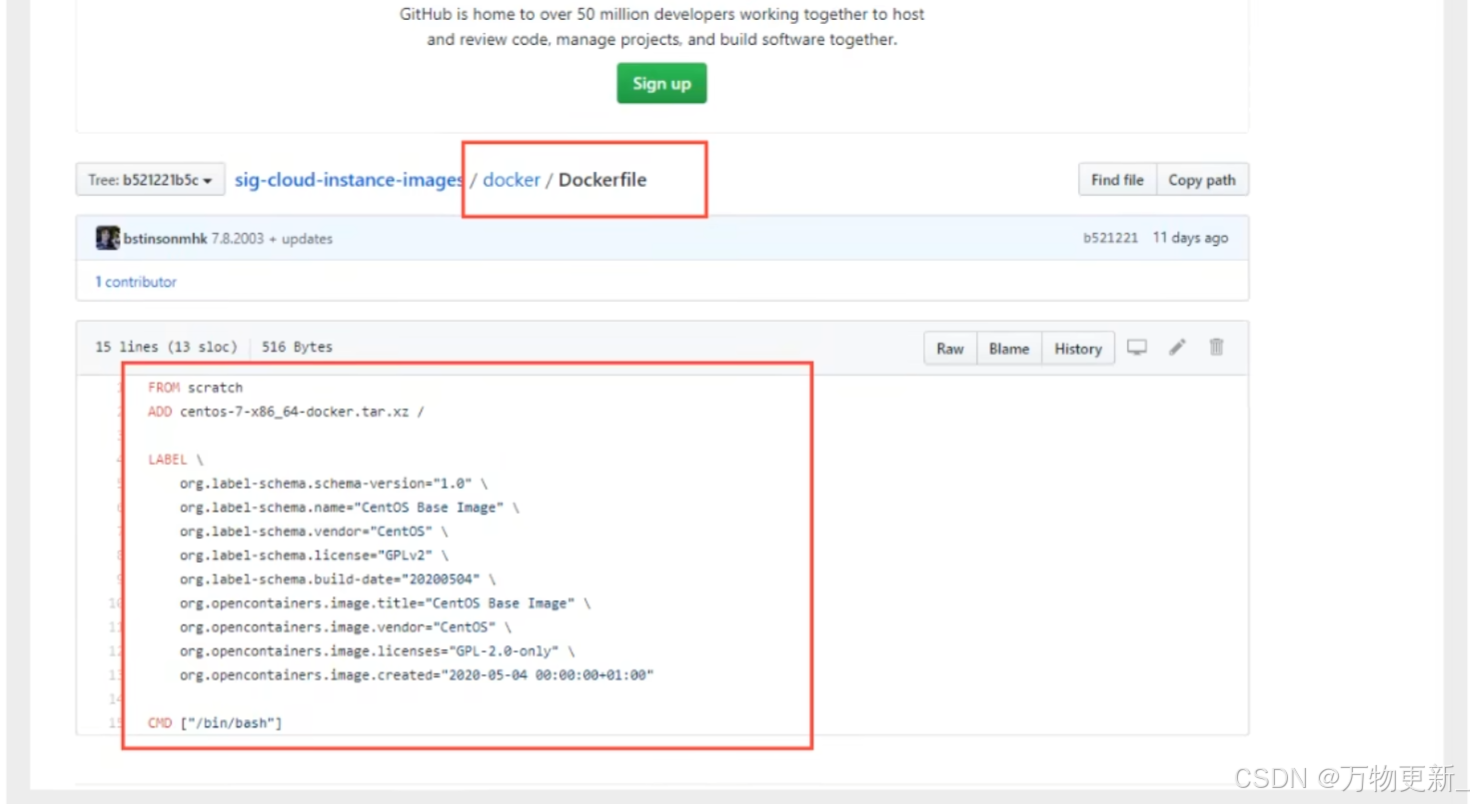Click the pencil edit file icon
Viewport: 1474px width, 804px height.
point(1177,347)
